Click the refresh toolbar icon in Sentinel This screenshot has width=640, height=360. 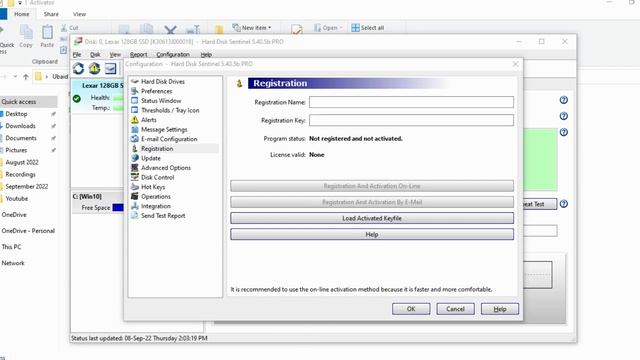click(x=78, y=69)
